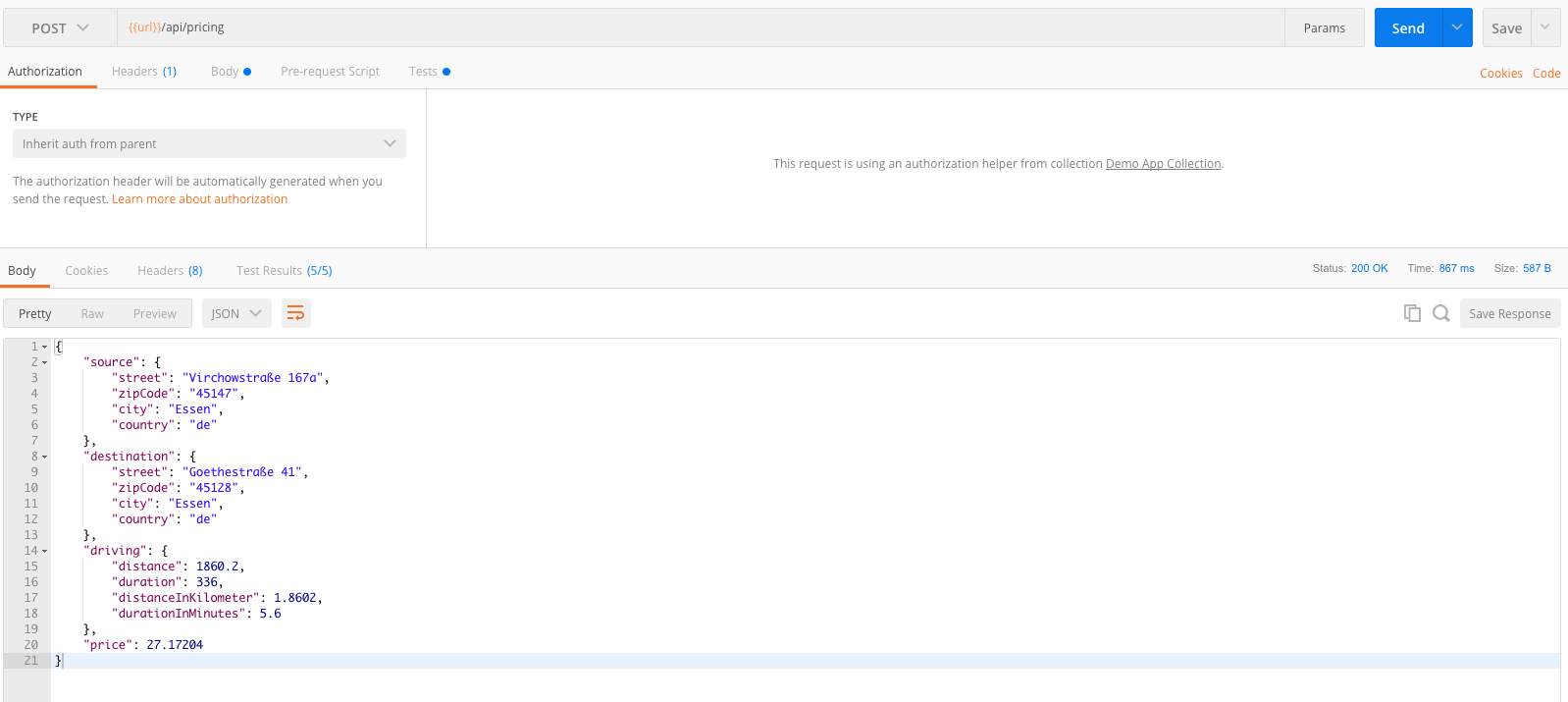Viewport: 1568px width, 702px height.
Task: Switch to Raw response view
Action: click(92, 314)
